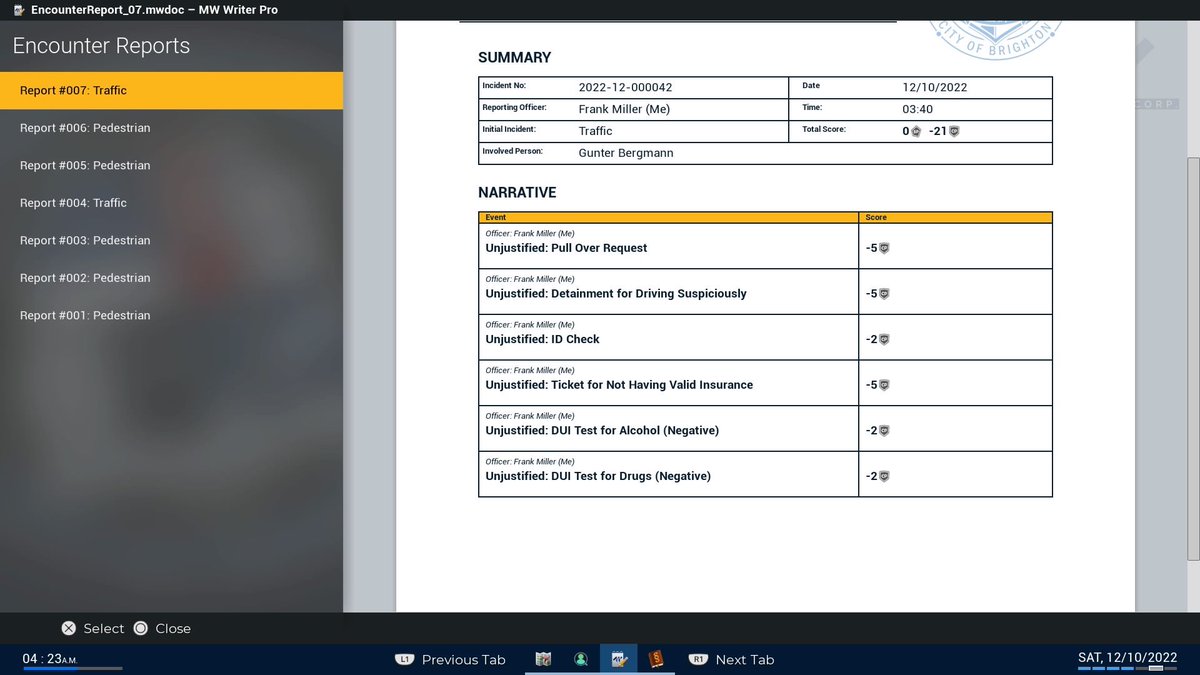Open Report #006: Pedestrian

(x=171, y=128)
